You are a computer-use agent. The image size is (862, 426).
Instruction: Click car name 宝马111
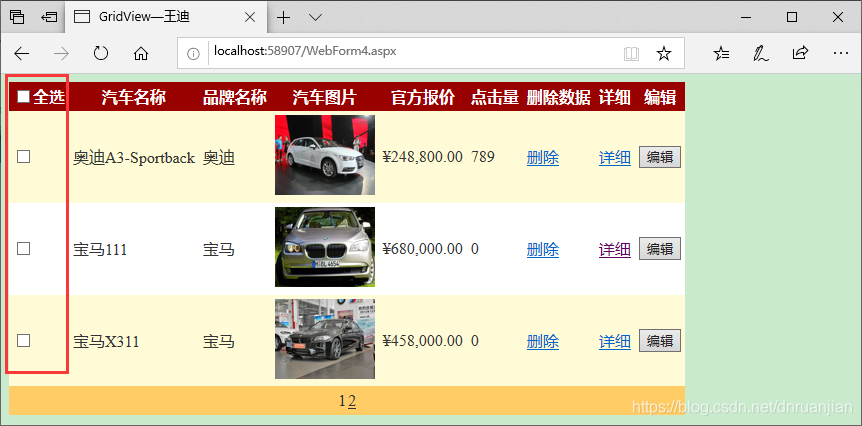pyautogui.click(x=100, y=250)
